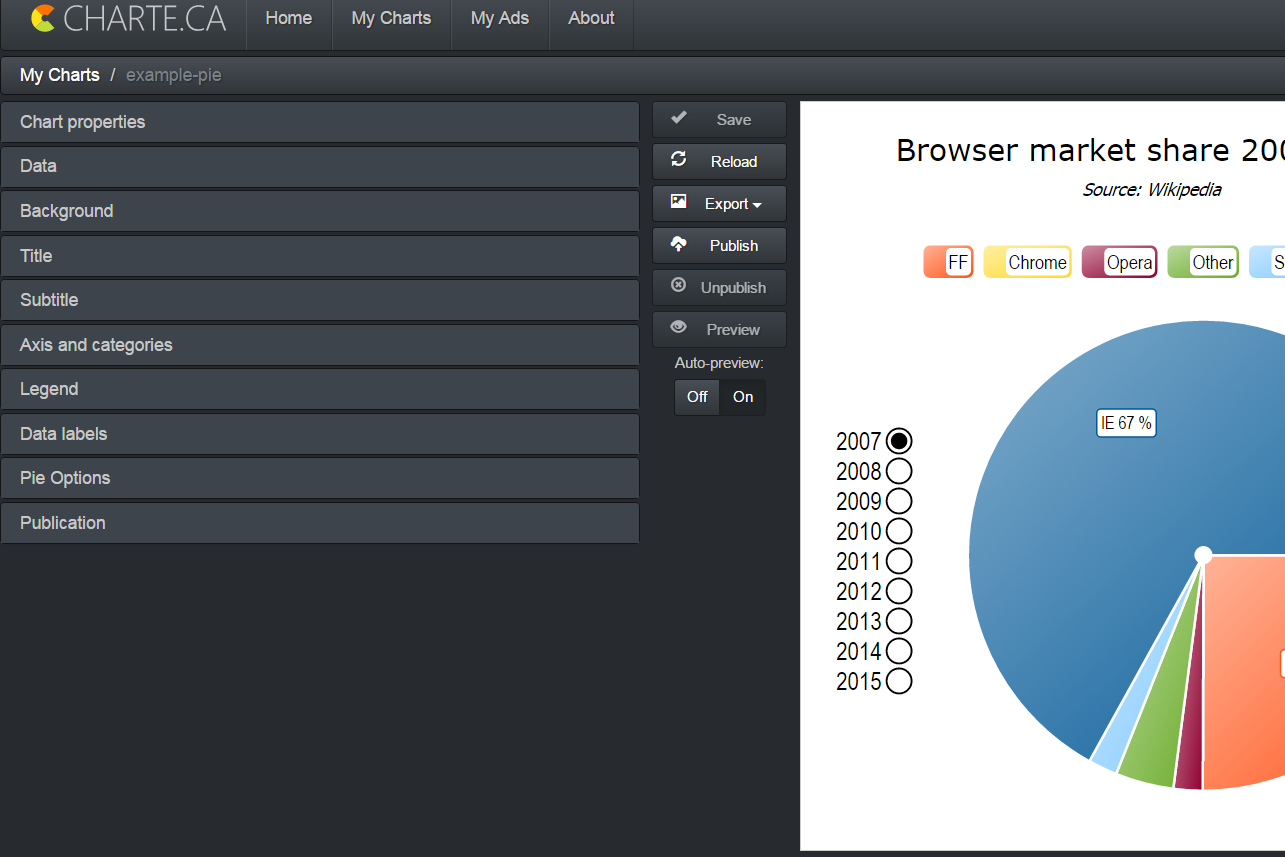Turn auto-preview Off
This screenshot has width=1285, height=857.
697,397
